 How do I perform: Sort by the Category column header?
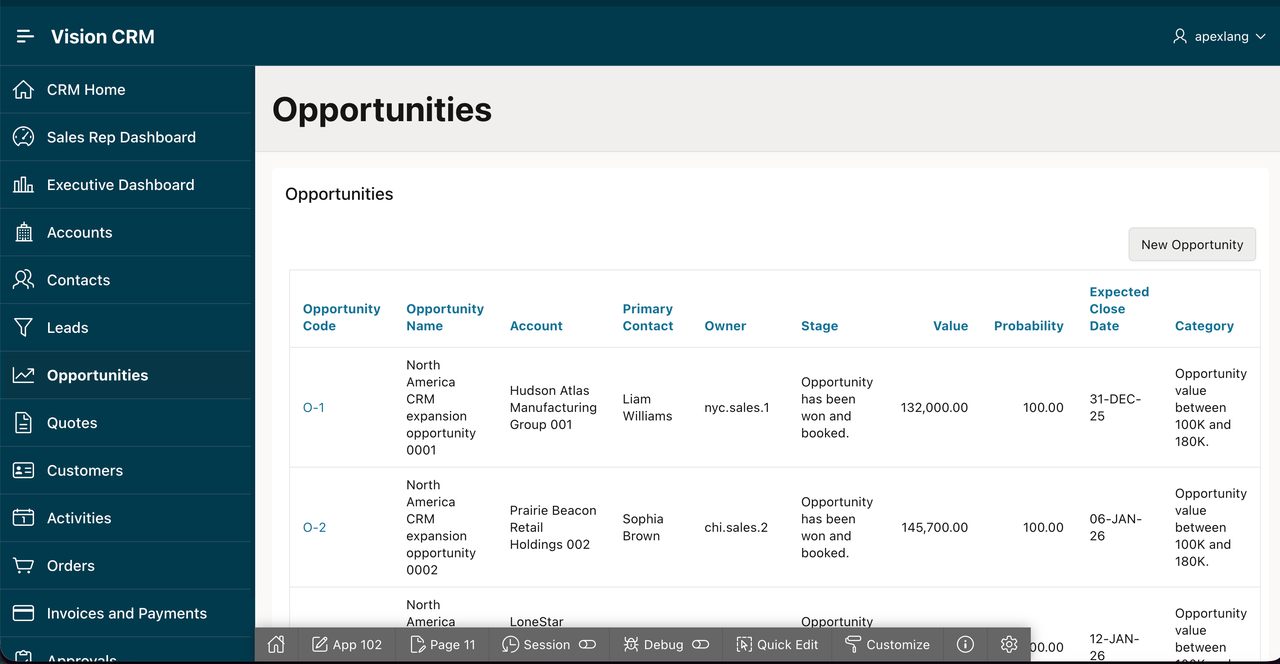tap(1204, 326)
